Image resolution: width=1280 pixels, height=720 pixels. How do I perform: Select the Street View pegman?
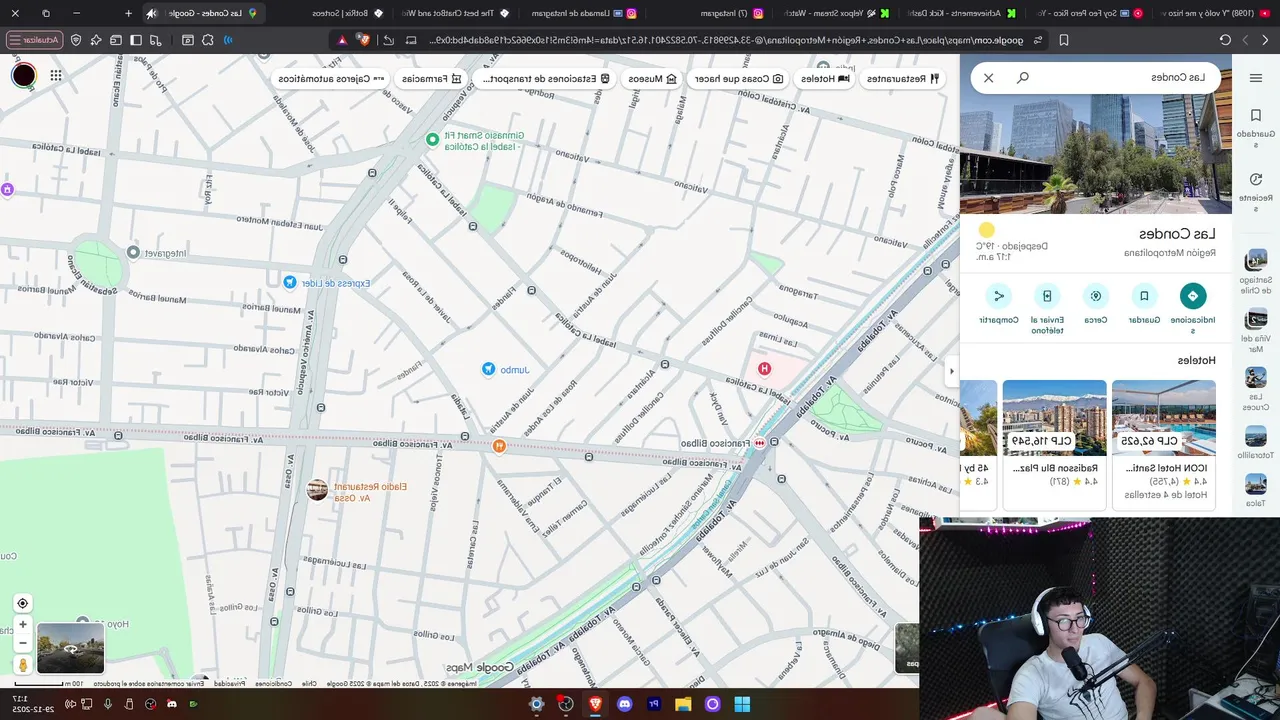click(x=23, y=664)
